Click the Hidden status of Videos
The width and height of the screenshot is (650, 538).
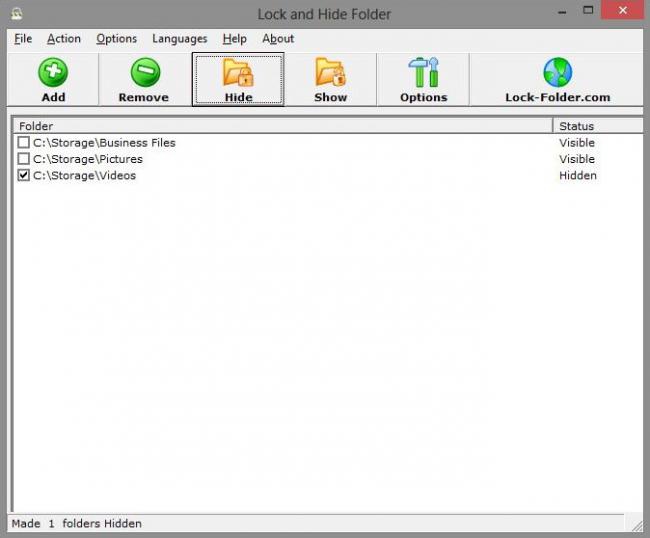point(578,175)
